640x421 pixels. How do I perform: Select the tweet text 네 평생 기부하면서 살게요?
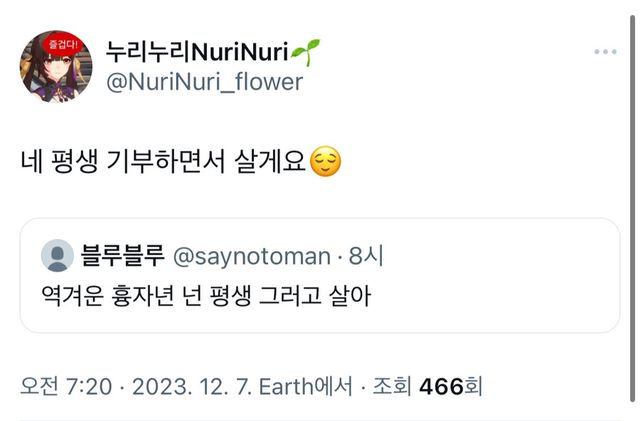[164, 162]
